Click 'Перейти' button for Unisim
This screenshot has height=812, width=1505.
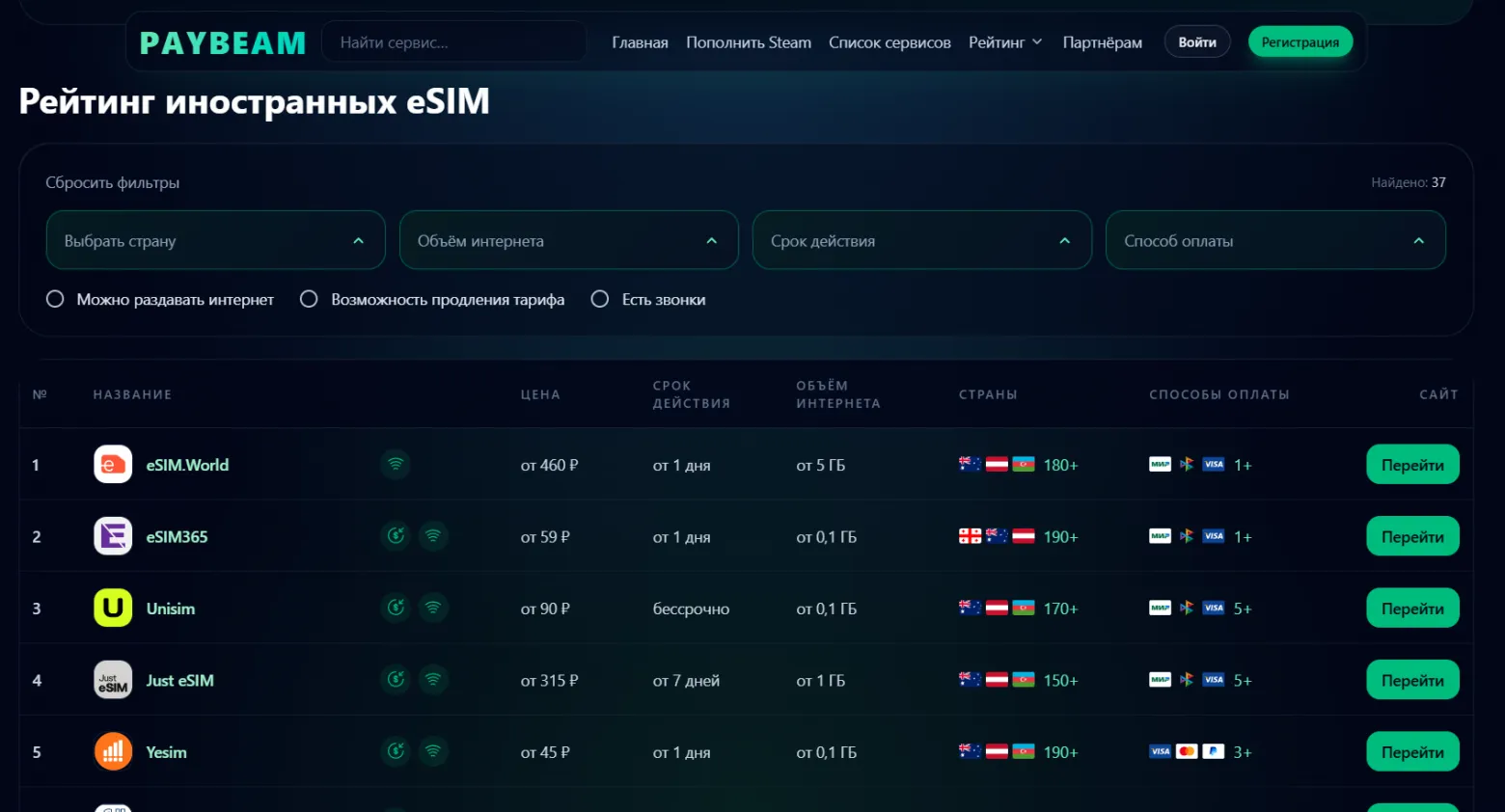tap(1412, 609)
